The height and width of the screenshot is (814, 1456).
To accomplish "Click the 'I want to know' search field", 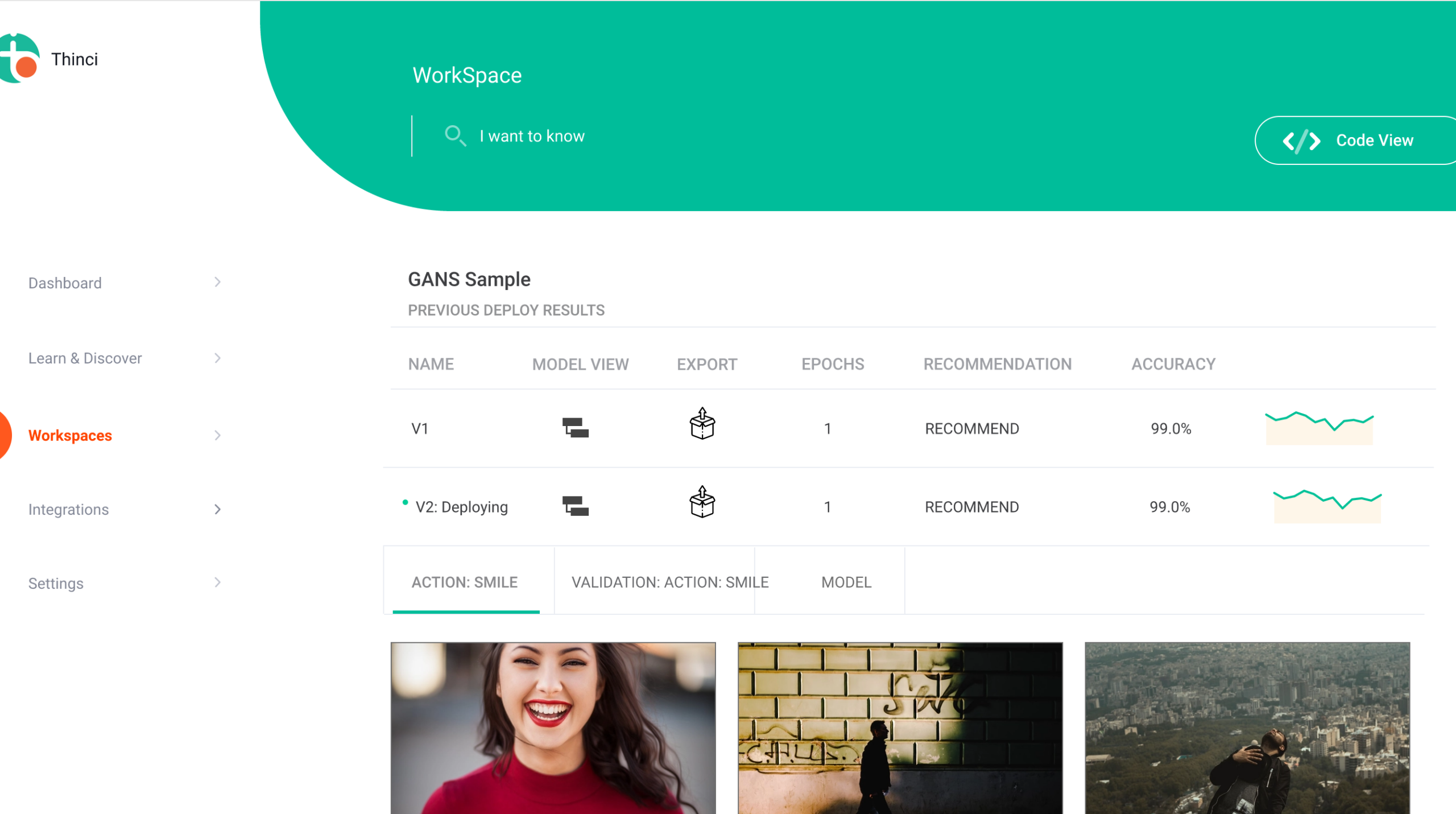I will [532, 137].
